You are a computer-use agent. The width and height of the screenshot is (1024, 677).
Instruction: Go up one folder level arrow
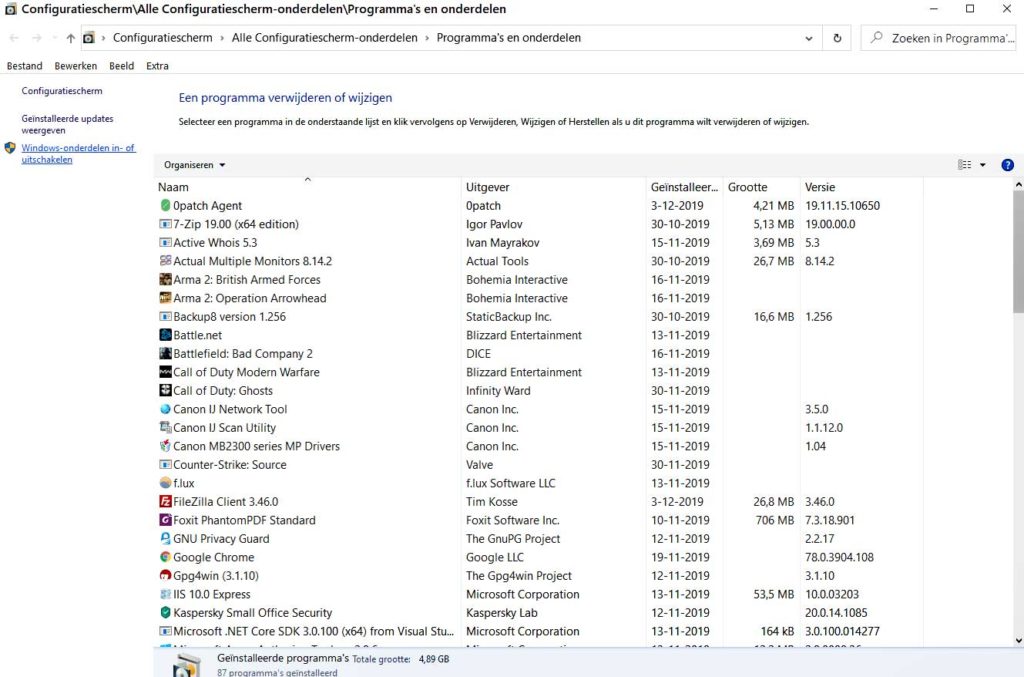pyautogui.click(x=71, y=38)
